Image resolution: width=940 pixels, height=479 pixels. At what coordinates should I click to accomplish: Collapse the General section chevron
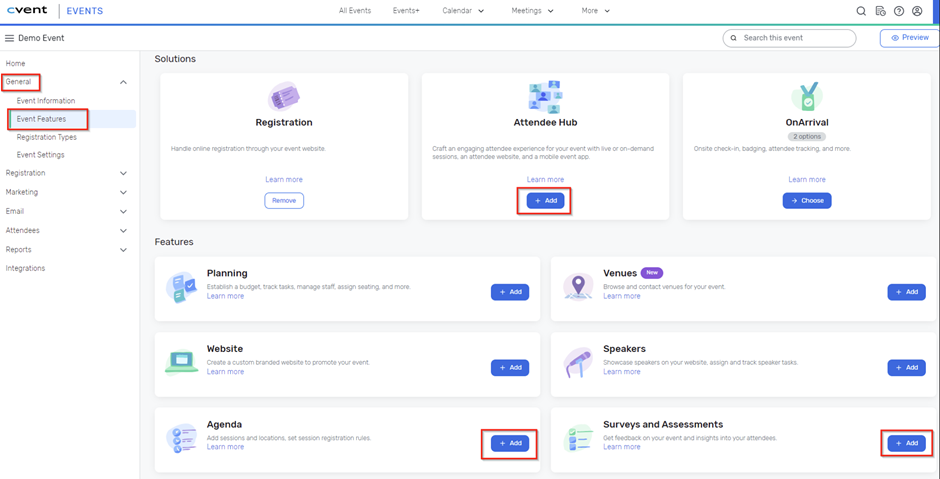click(x=123, y=82)
